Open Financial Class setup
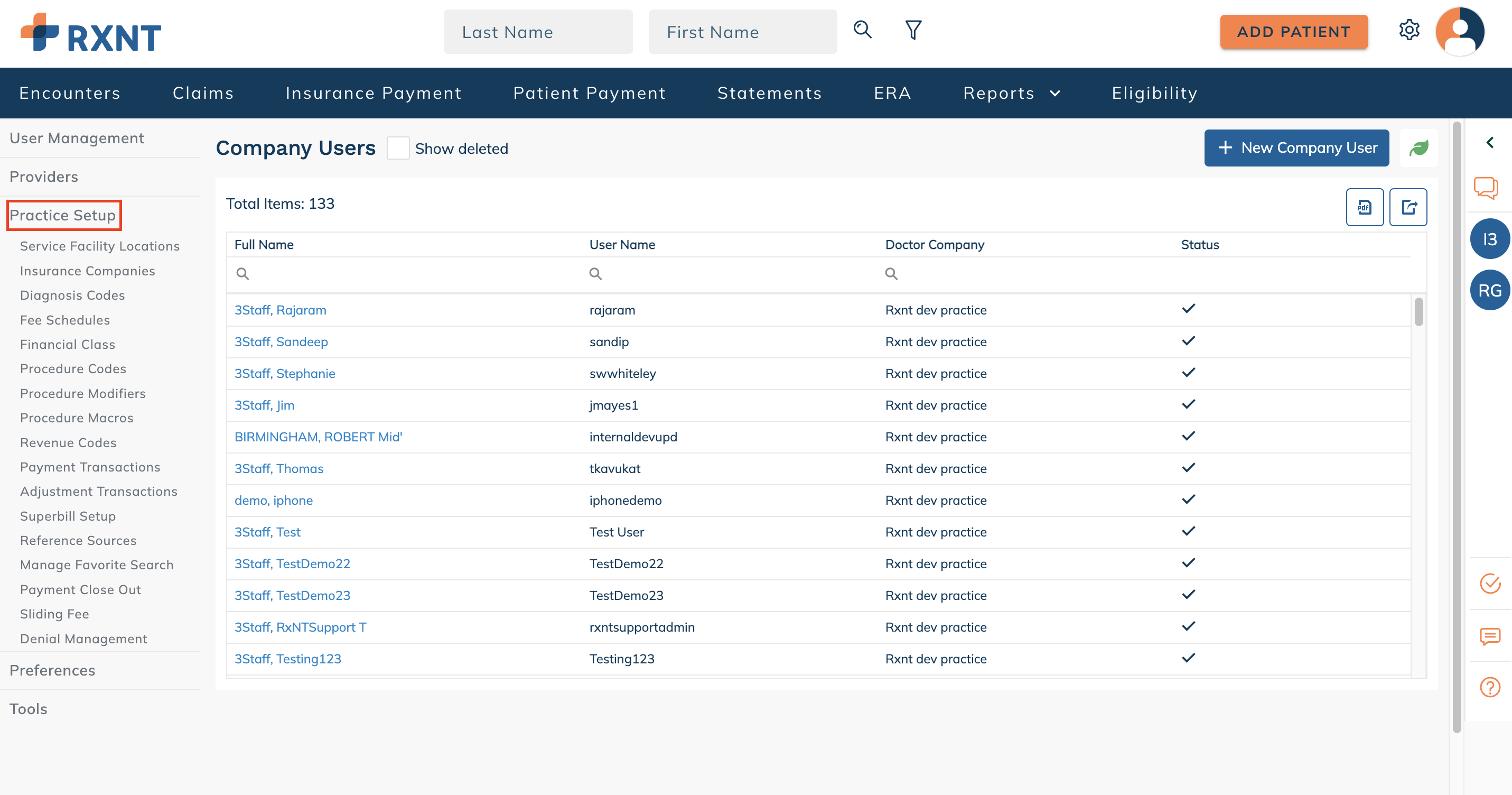The image size is (1512, 795). (x=68, y=344)
